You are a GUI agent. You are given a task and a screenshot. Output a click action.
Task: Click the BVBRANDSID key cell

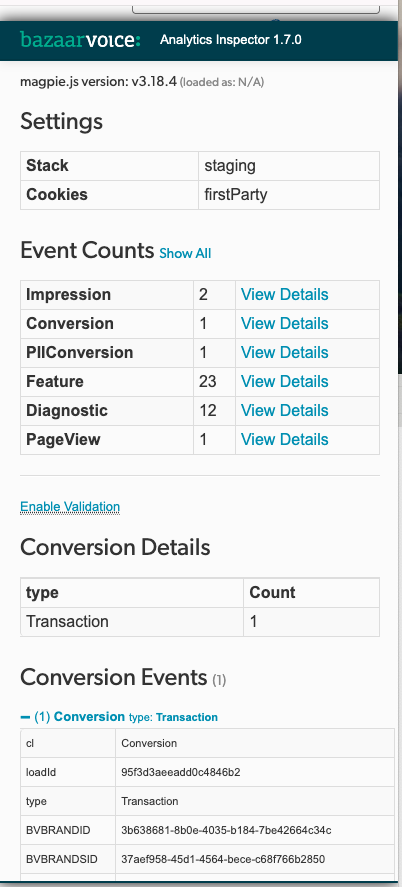coord(68,859)
